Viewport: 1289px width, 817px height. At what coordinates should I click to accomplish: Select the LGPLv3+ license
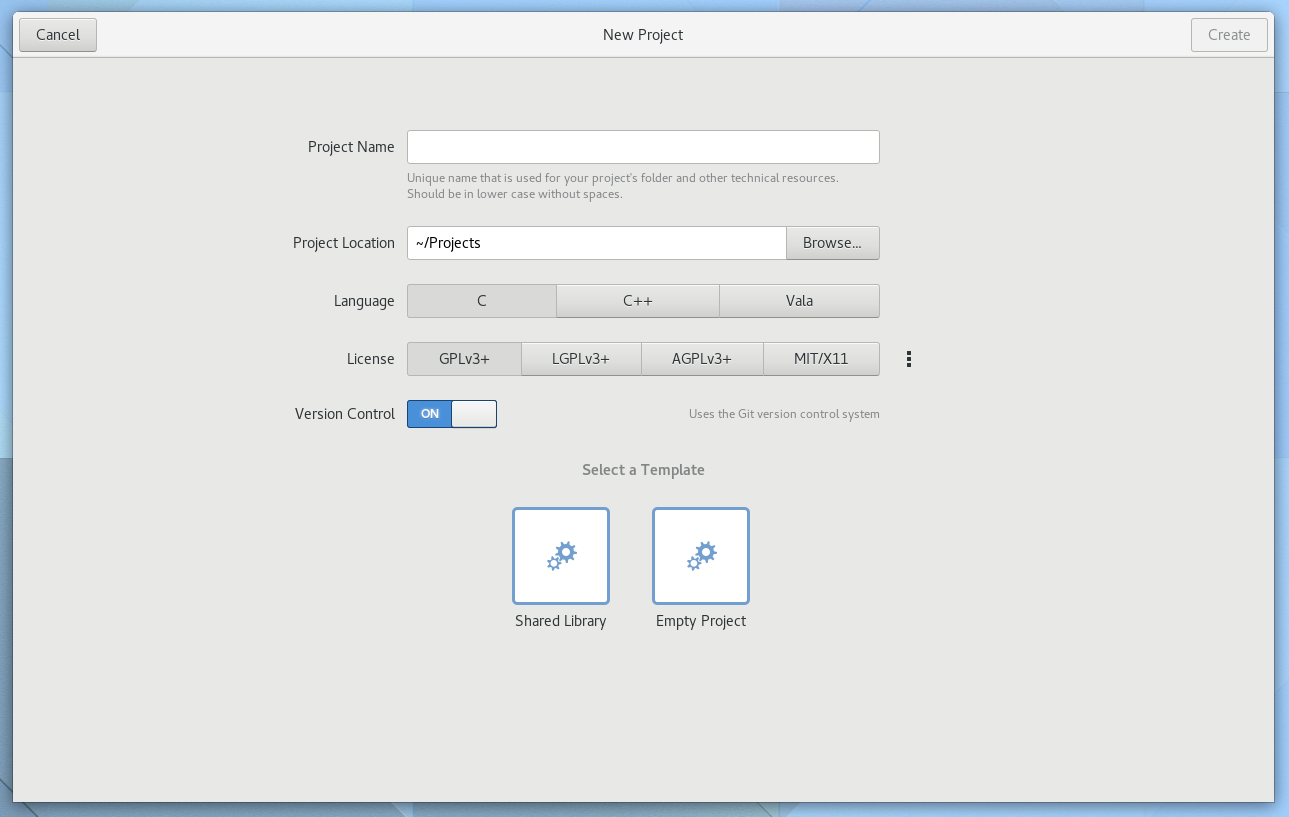(x=581, y=359)
